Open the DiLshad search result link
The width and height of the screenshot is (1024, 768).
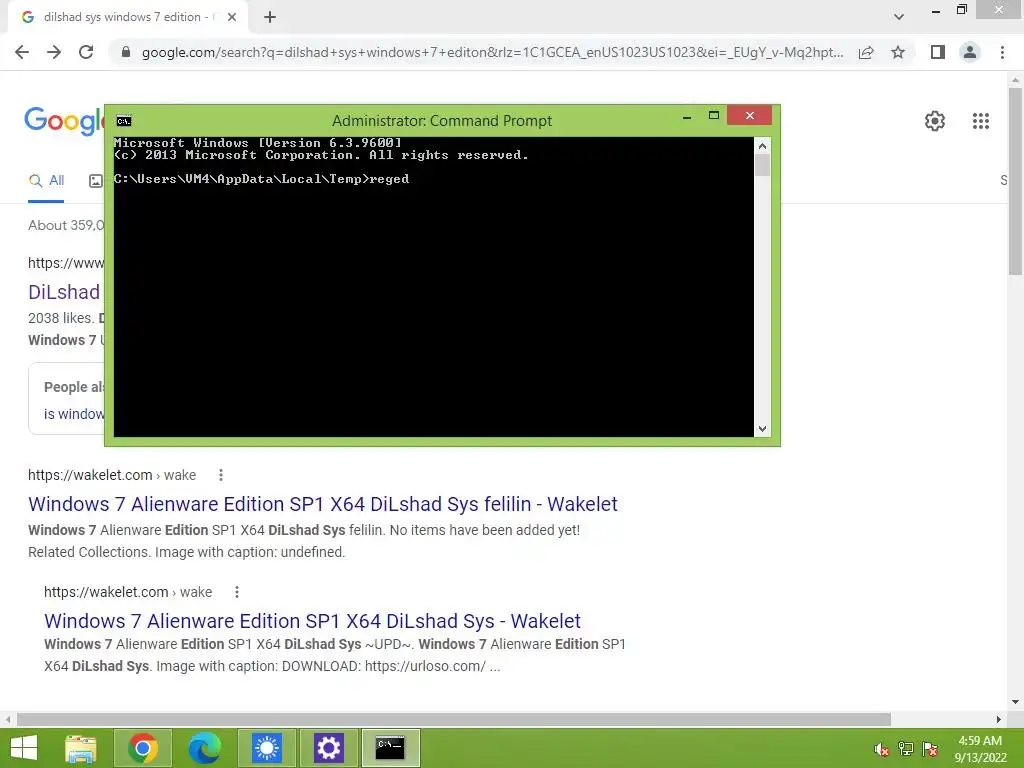64,292
